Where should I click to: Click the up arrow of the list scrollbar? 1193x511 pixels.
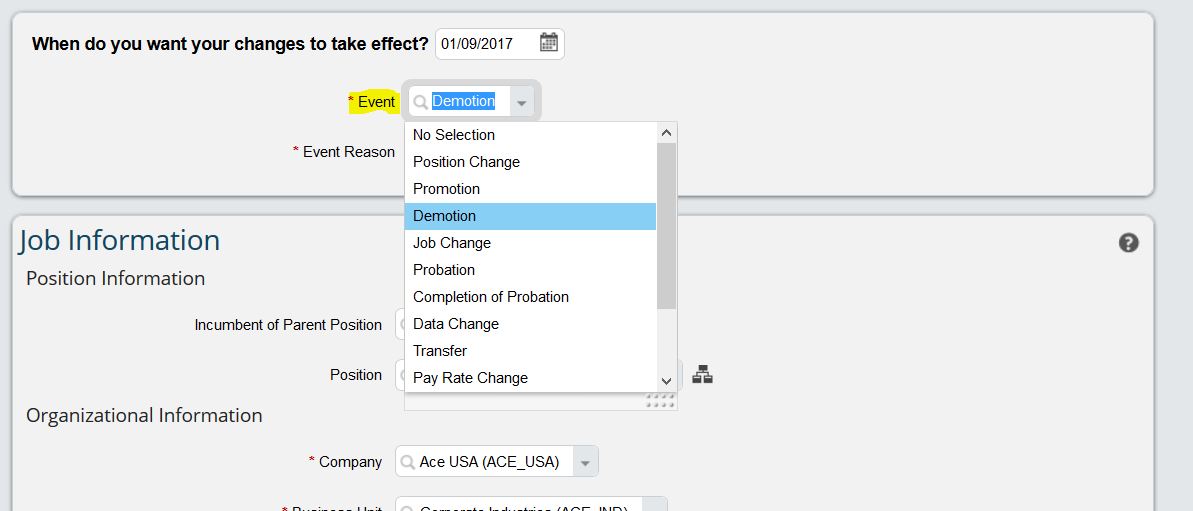coord(666,132)
